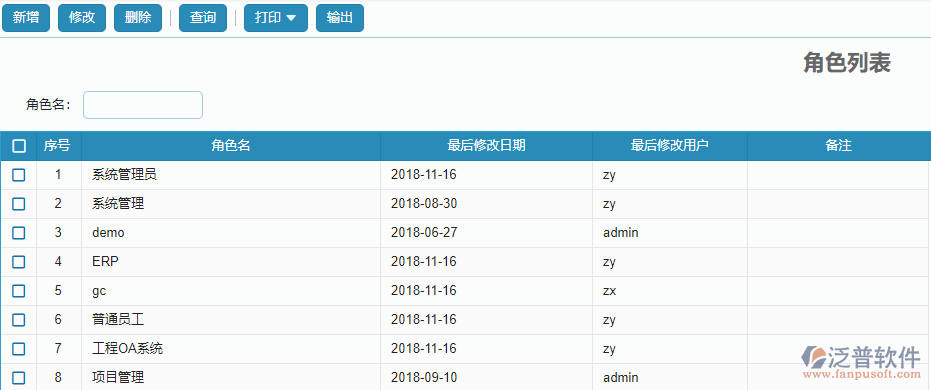
Task: Click the 删除 button
Action: [138, 18]
